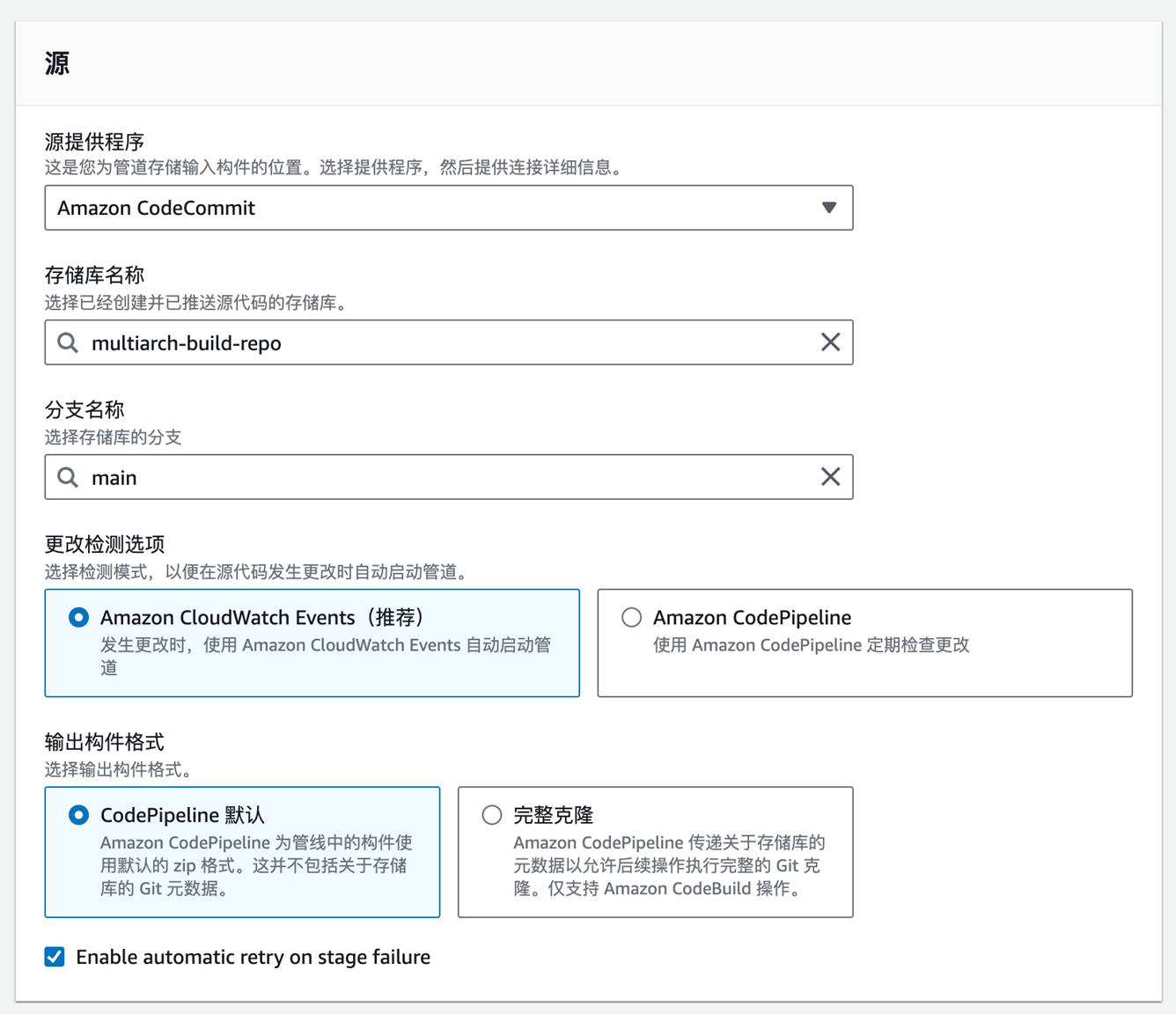Uncheck Enable automatic retry on stage failure
1176x1014 pixels.
[x=55, y=957]
